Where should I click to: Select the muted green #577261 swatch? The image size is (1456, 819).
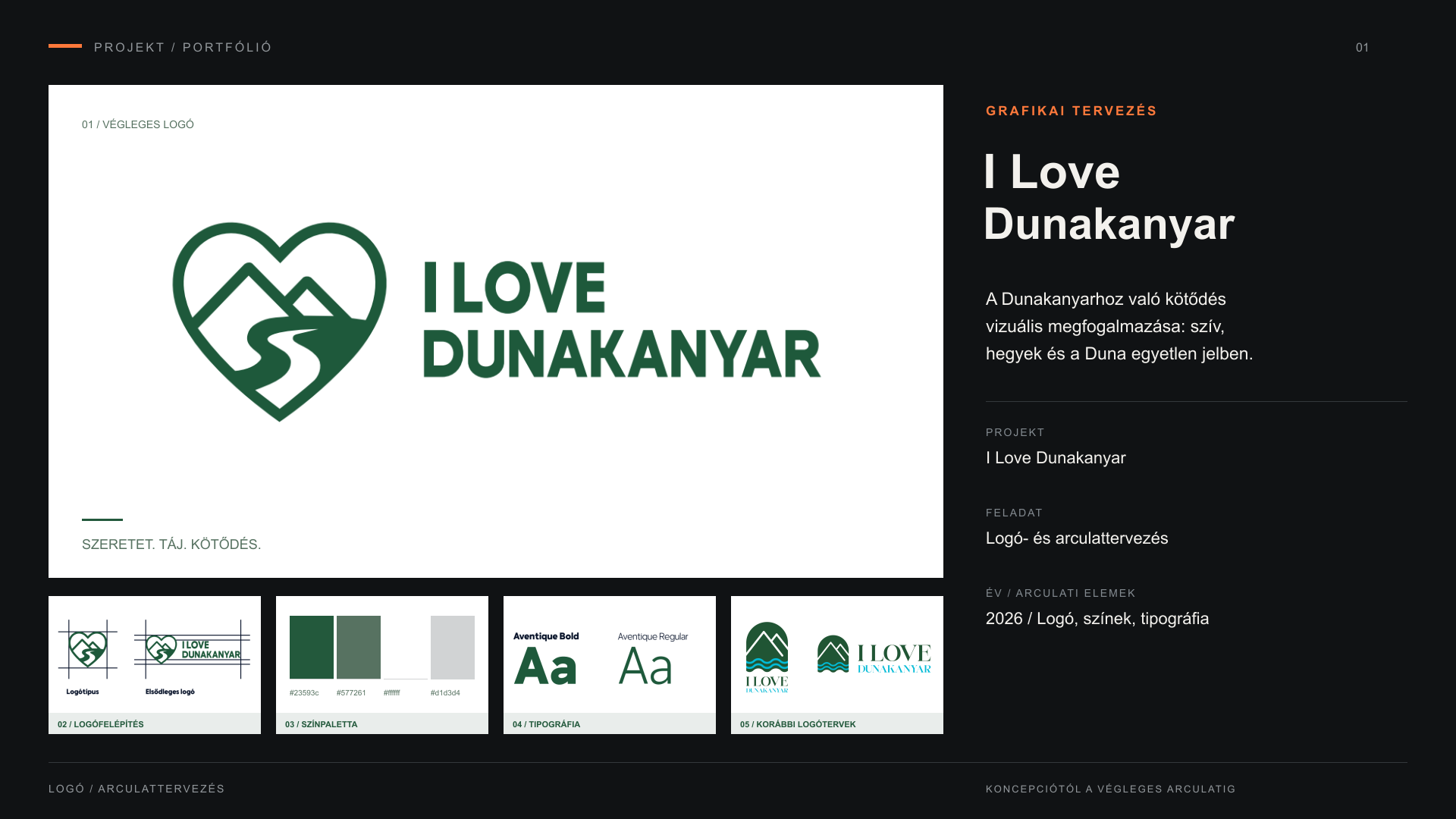(x=359, y=647)
